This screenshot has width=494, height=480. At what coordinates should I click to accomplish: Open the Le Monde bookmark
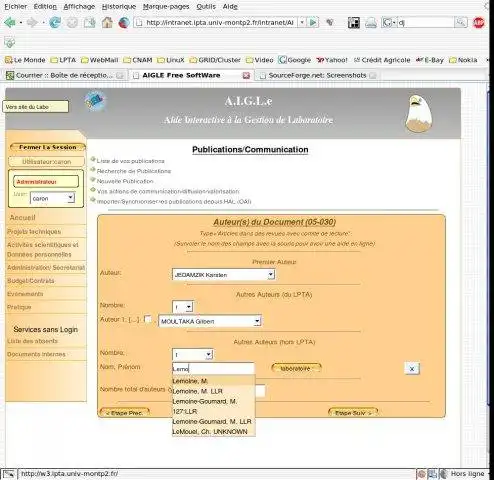(x=25, y=60)
